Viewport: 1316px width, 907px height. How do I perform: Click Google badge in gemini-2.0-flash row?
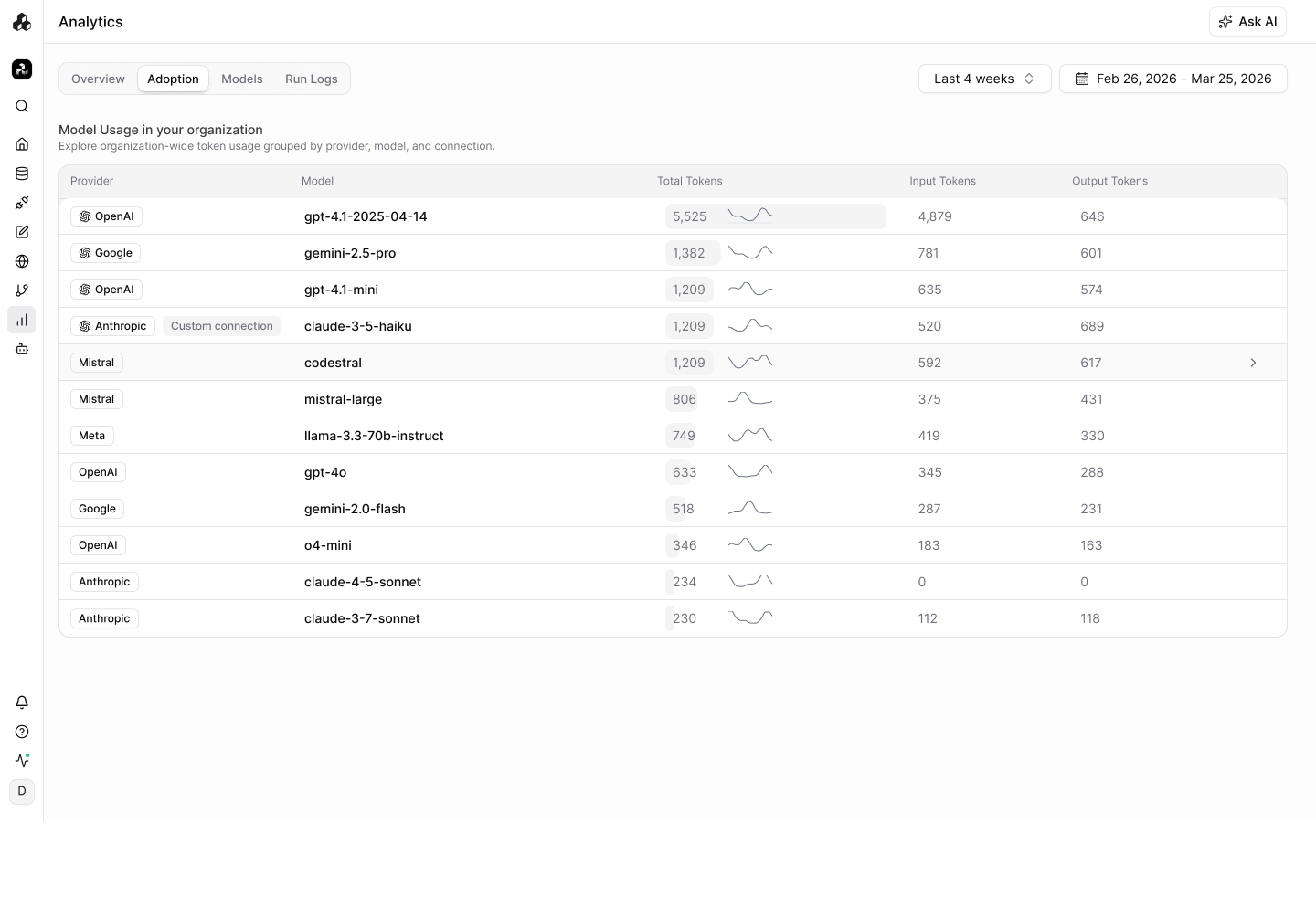[x=97, y=509]
